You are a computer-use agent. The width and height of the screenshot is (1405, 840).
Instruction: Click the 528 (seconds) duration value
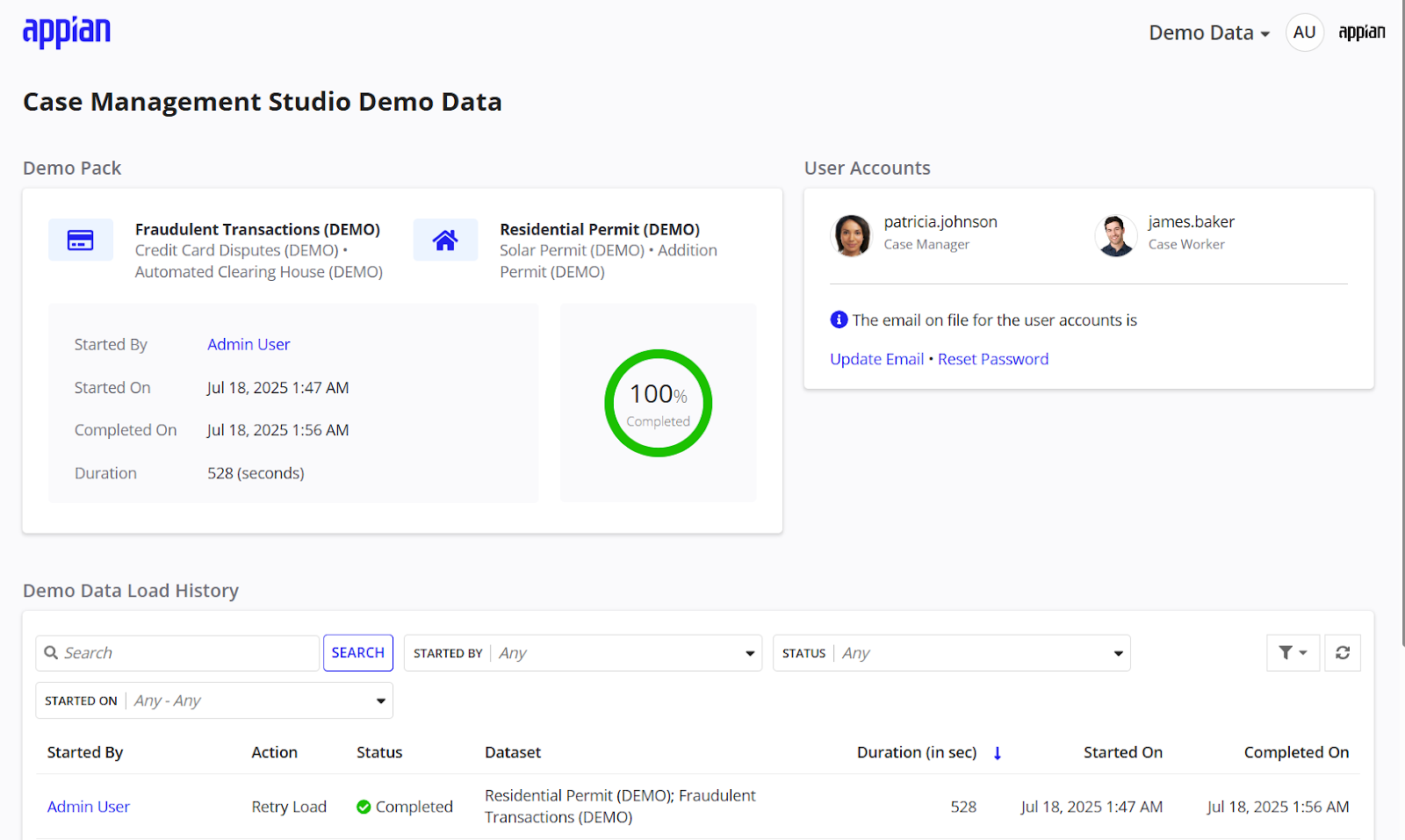(256, 473)
